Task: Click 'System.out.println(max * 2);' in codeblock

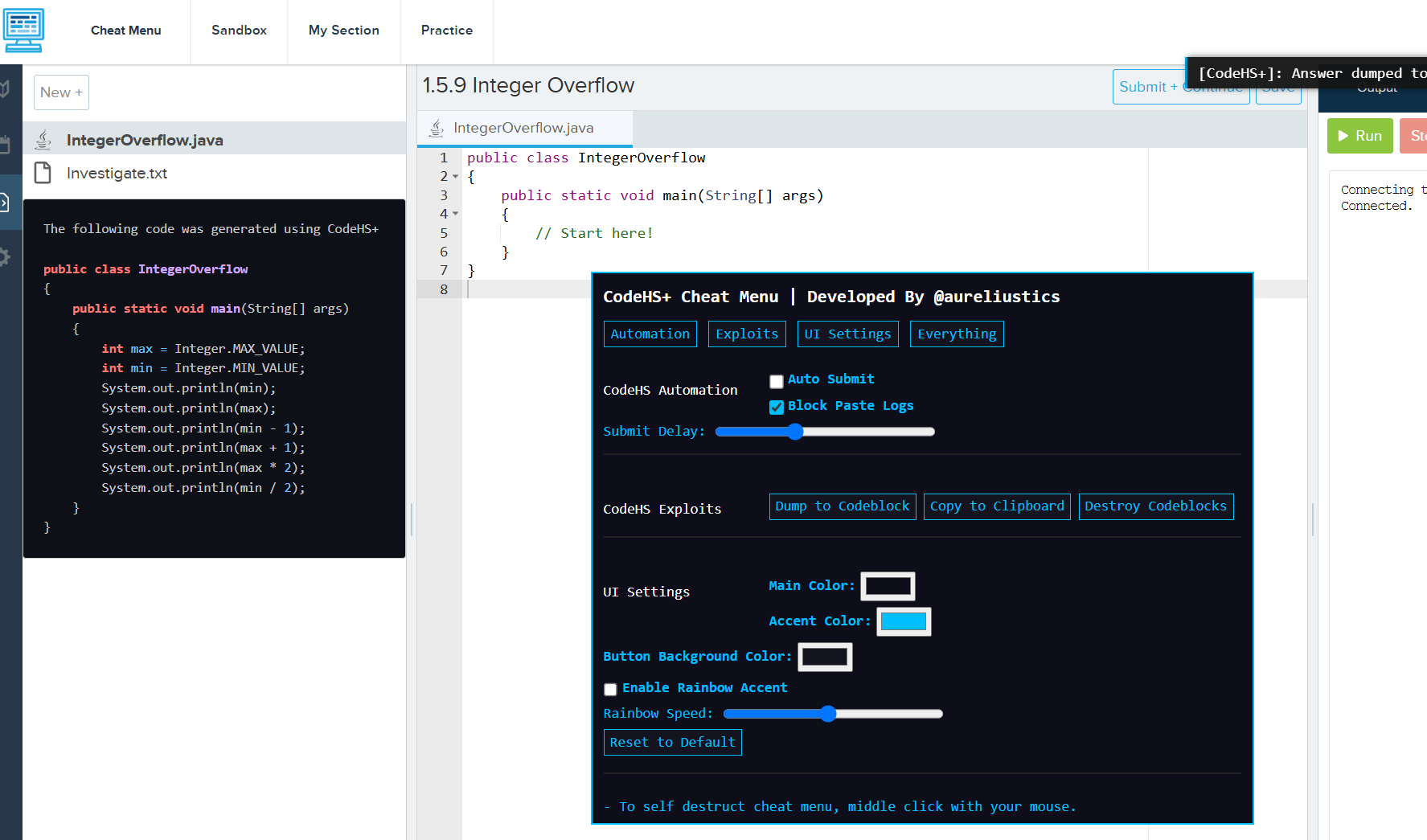Action: tap(203, 468)
